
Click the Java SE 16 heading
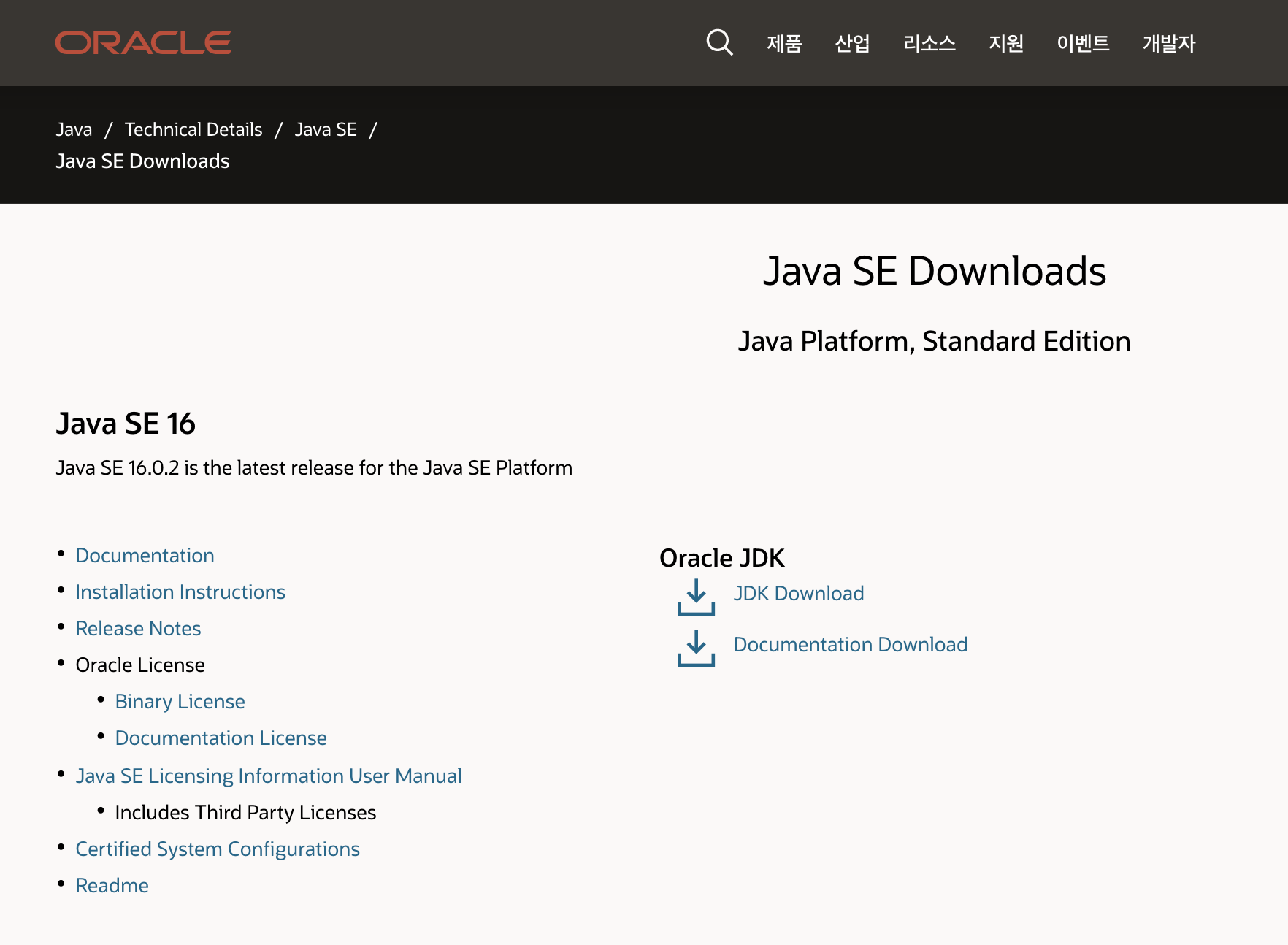click(x=126, y=424)
